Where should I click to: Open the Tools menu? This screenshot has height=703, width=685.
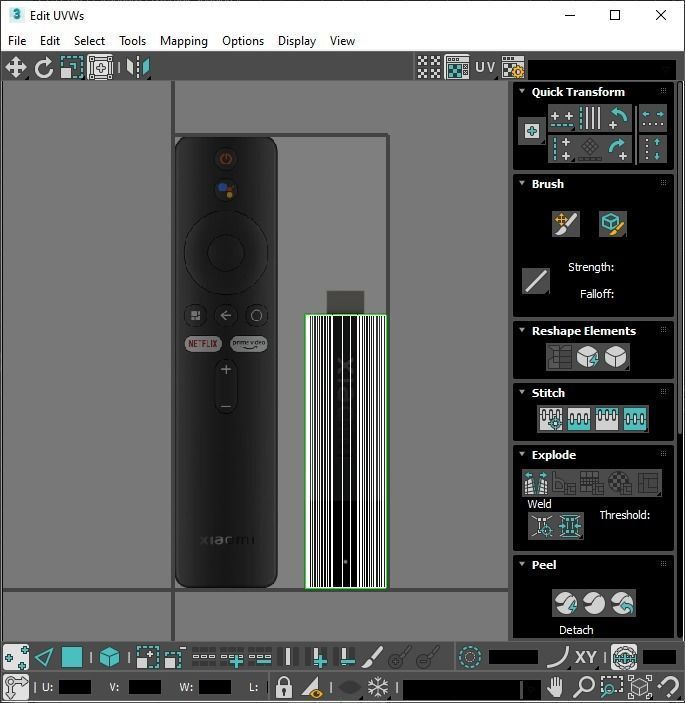[132, 41]
